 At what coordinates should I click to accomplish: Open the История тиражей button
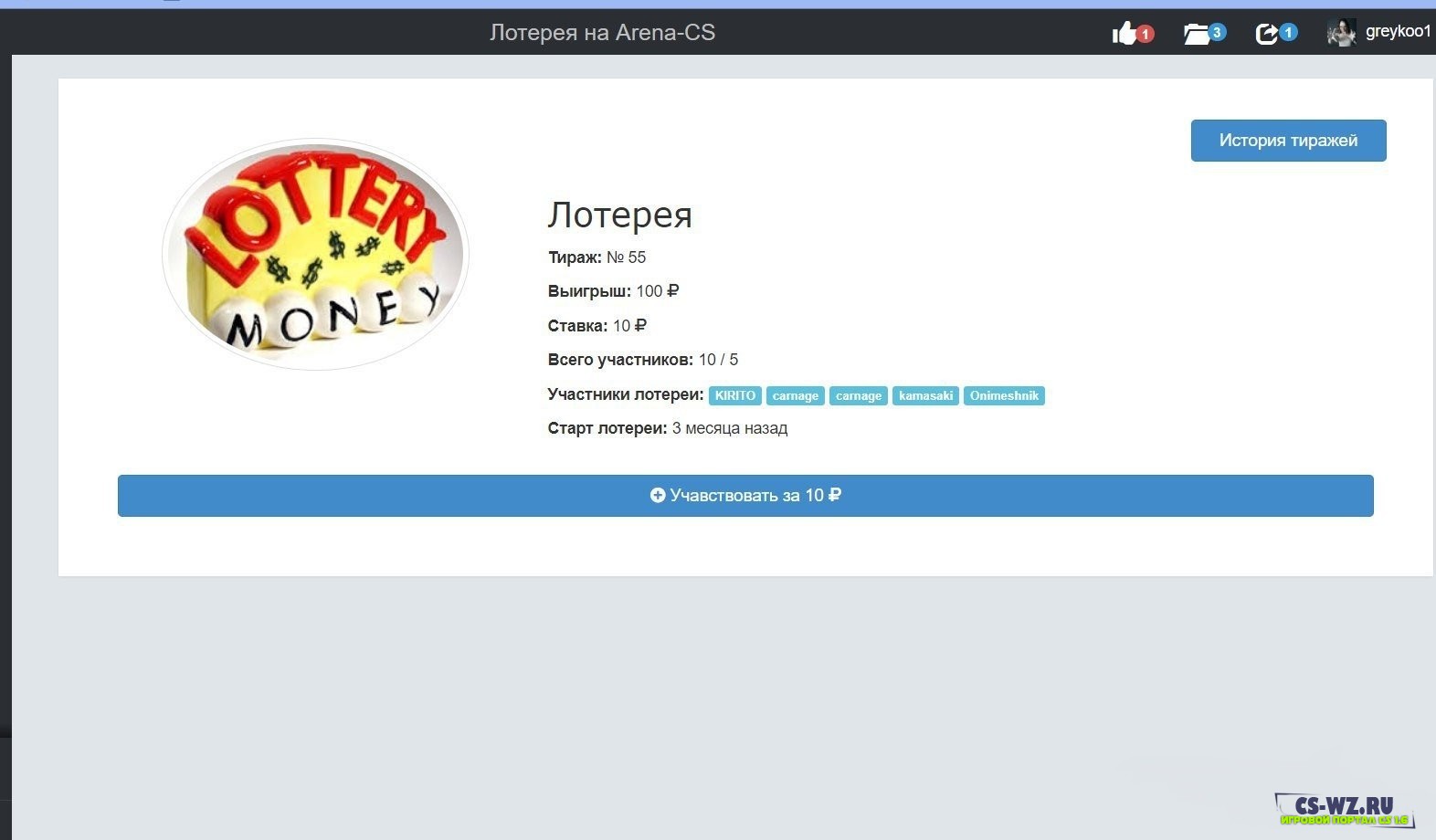[1288, 141]
